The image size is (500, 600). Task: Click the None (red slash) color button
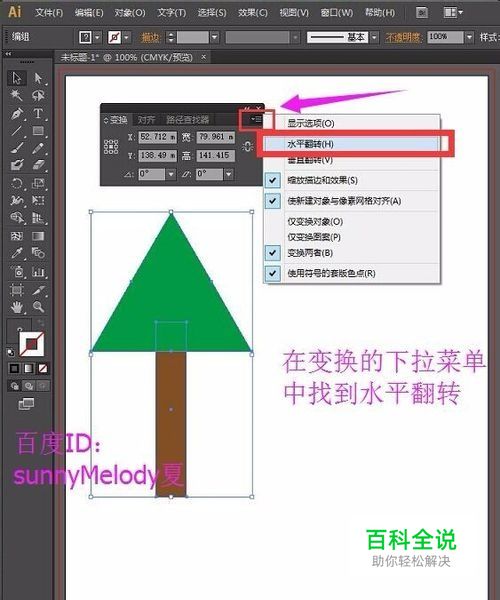tap(43, 368)
